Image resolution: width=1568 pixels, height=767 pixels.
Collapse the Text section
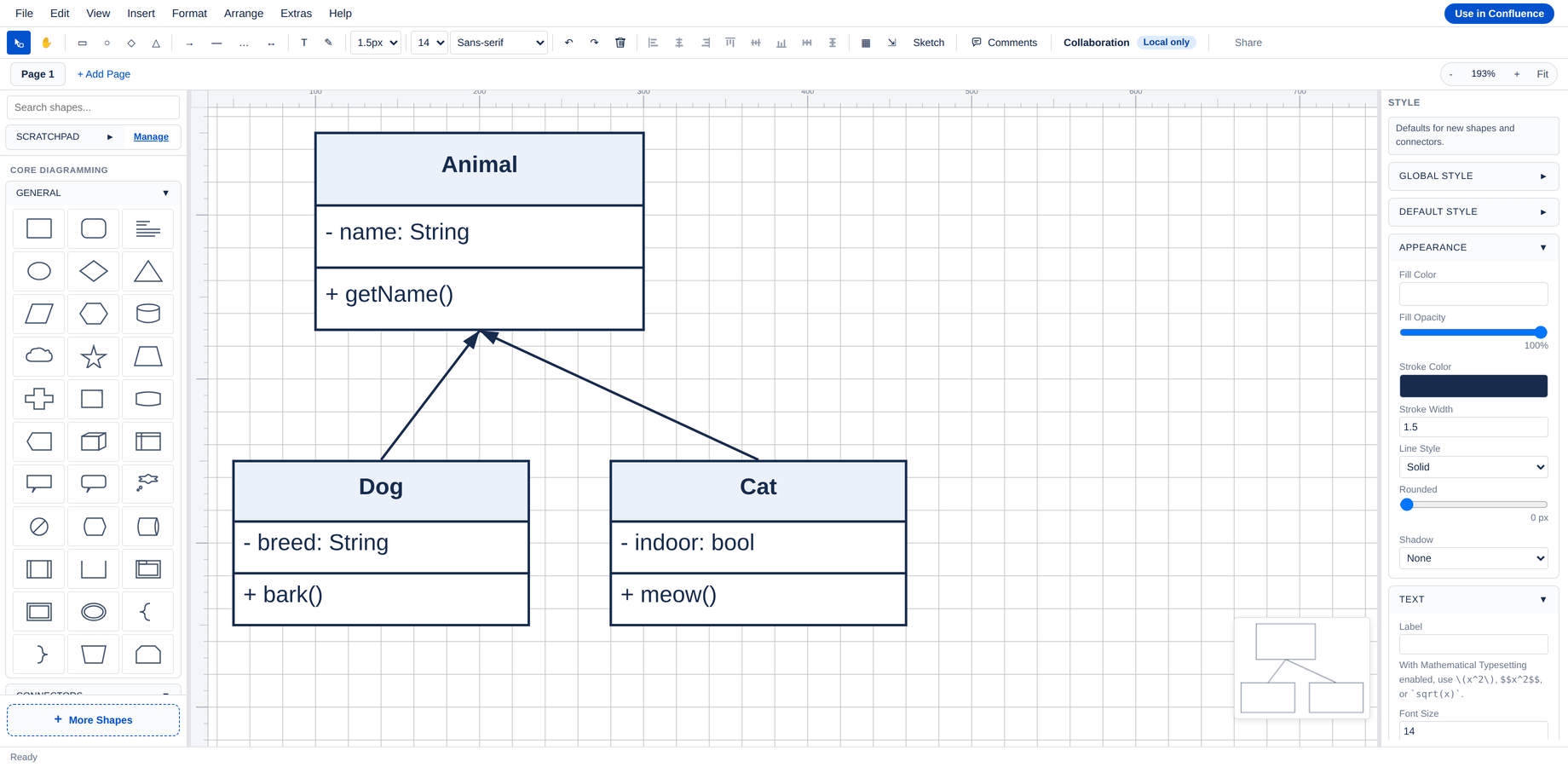pos(1473,599)
